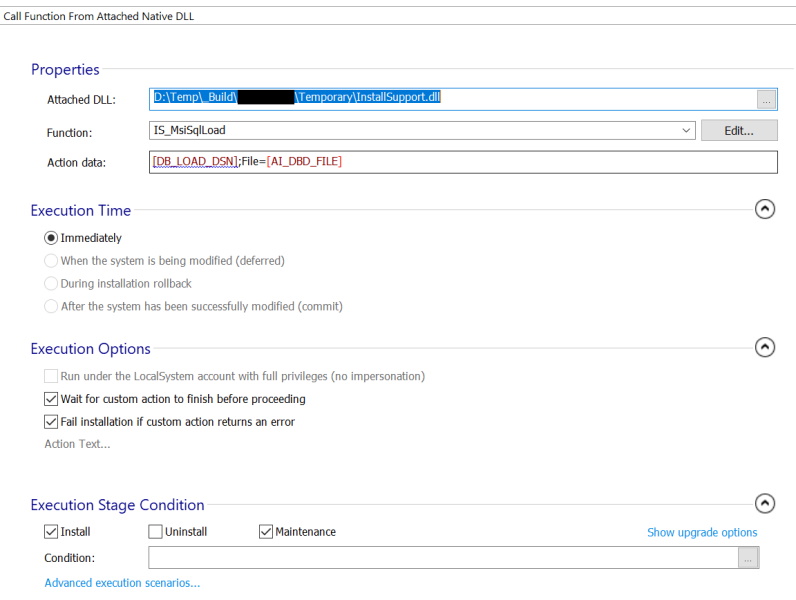Click browse button beside Condition field
The height and width of the screenshot is (600, 796).
pos(749,559)
